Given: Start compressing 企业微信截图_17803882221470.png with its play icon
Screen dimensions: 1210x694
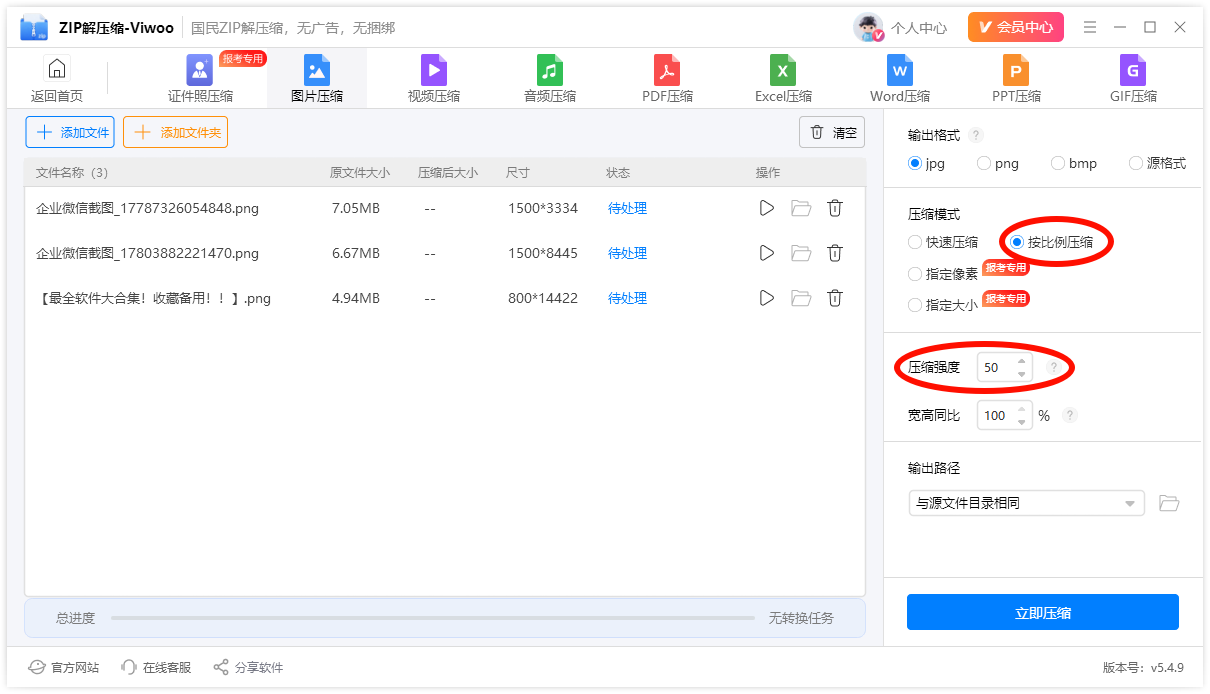Looking at the screenshot, I should coord(767,253).
